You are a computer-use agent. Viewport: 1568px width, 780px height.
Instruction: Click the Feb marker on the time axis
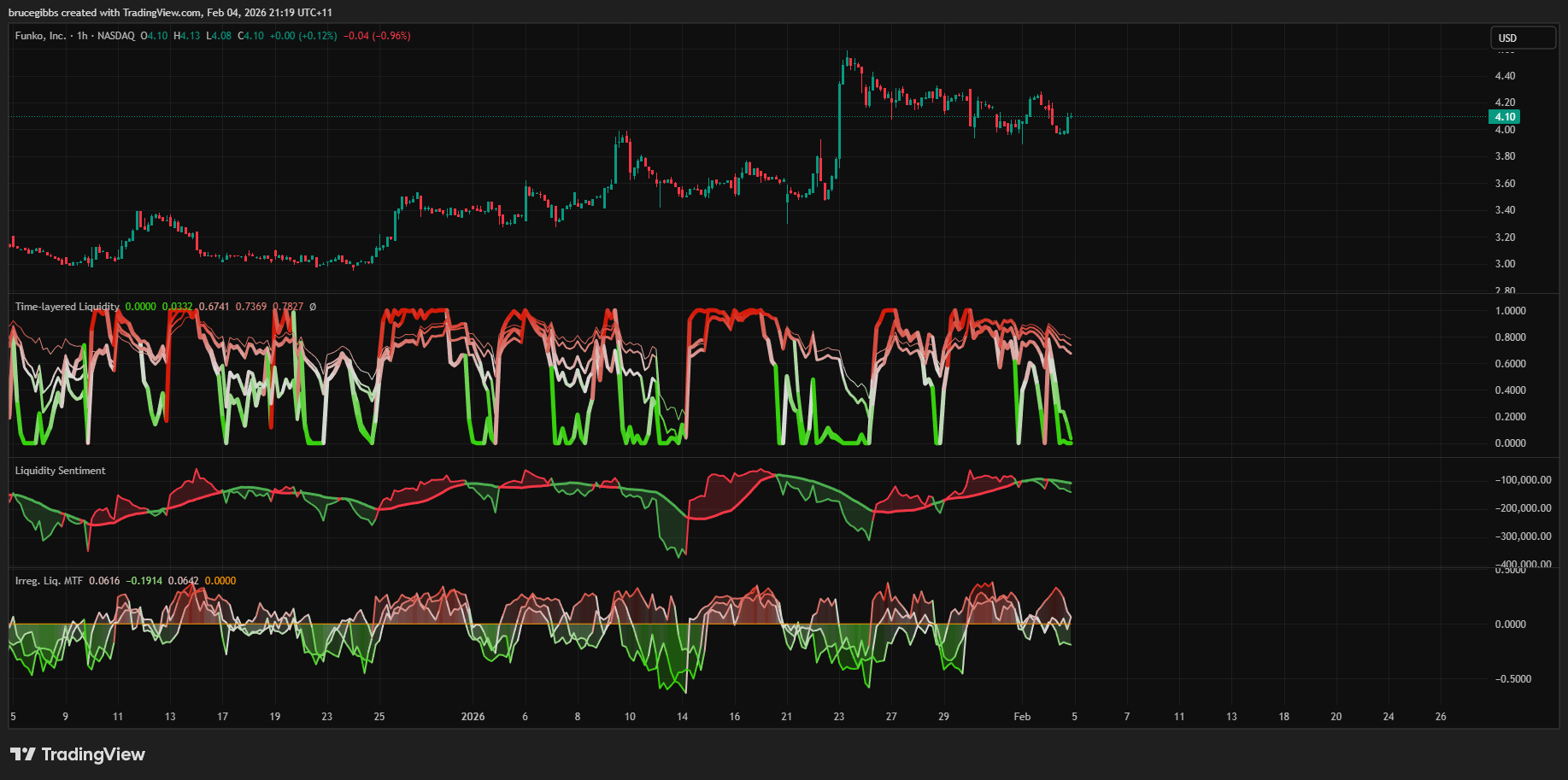(1022, 717)
